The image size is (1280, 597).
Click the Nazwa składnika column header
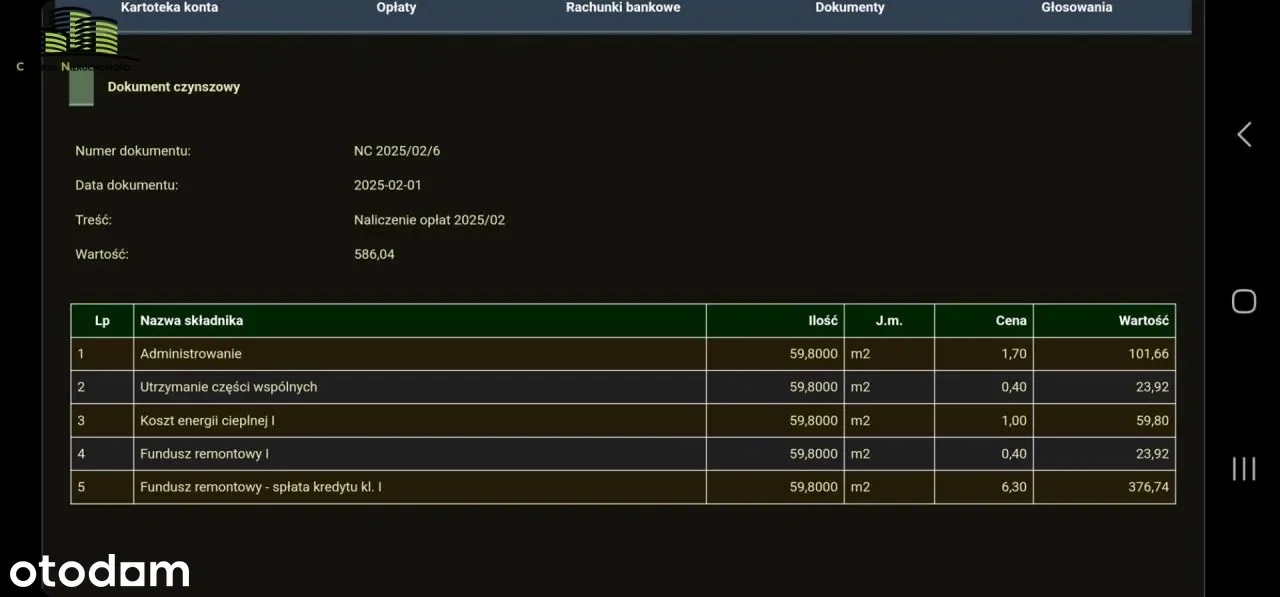191,321
